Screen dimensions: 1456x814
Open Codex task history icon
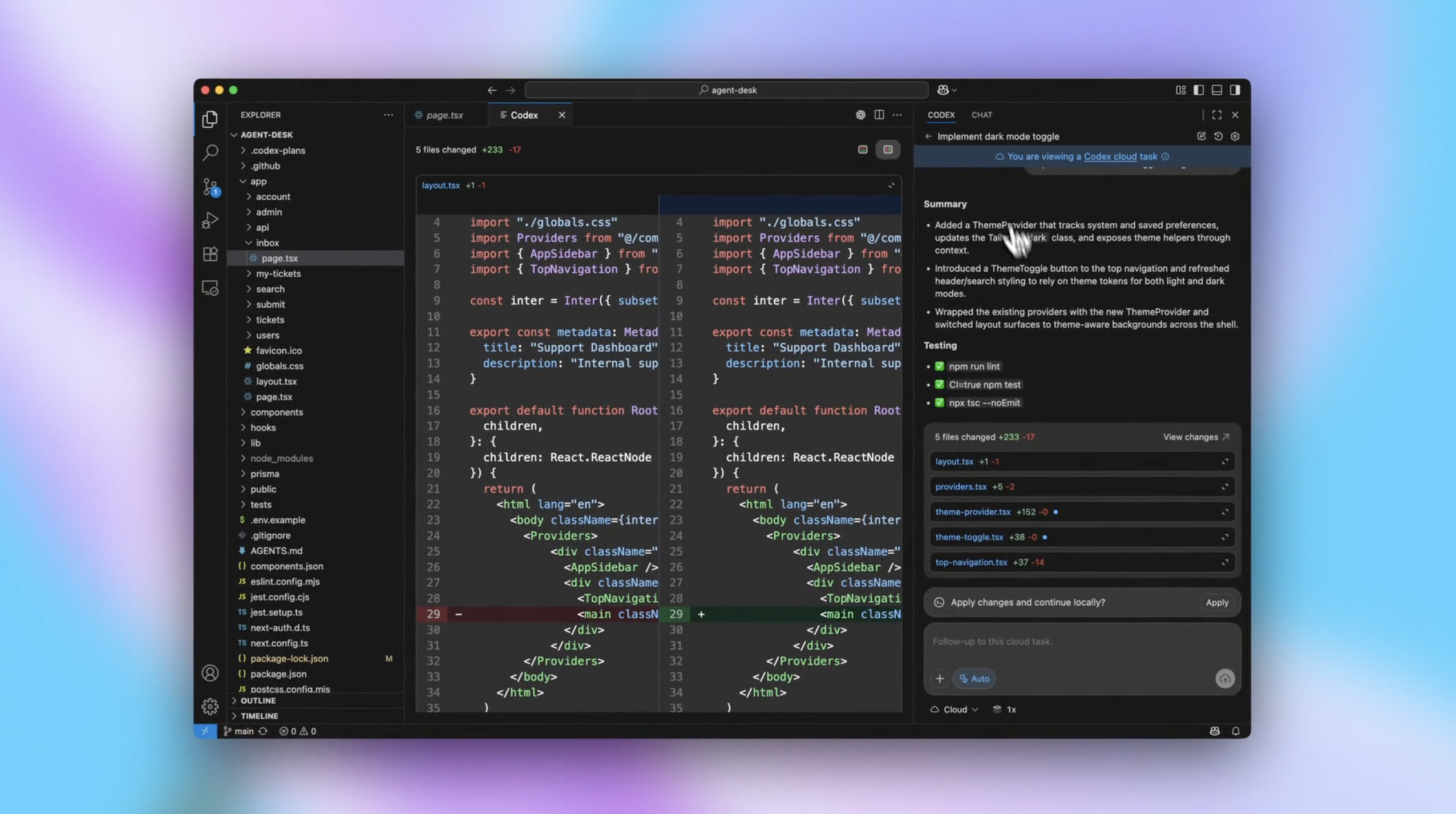click(x=1218, y=136)
